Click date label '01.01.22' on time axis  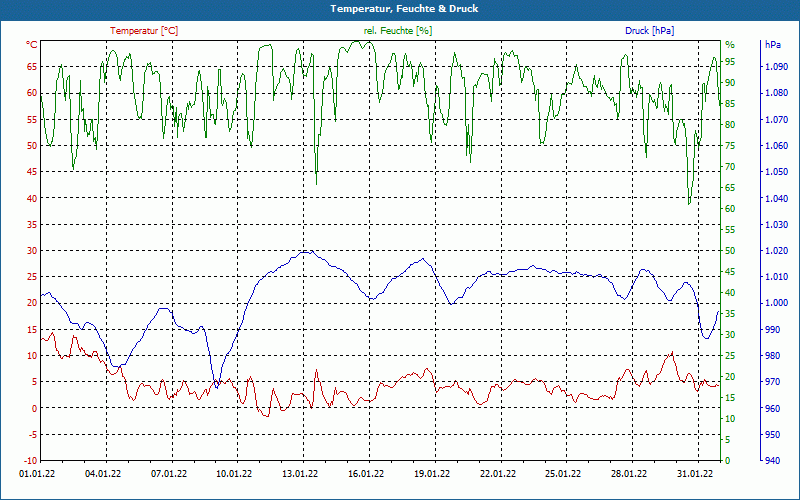(37, 474)
